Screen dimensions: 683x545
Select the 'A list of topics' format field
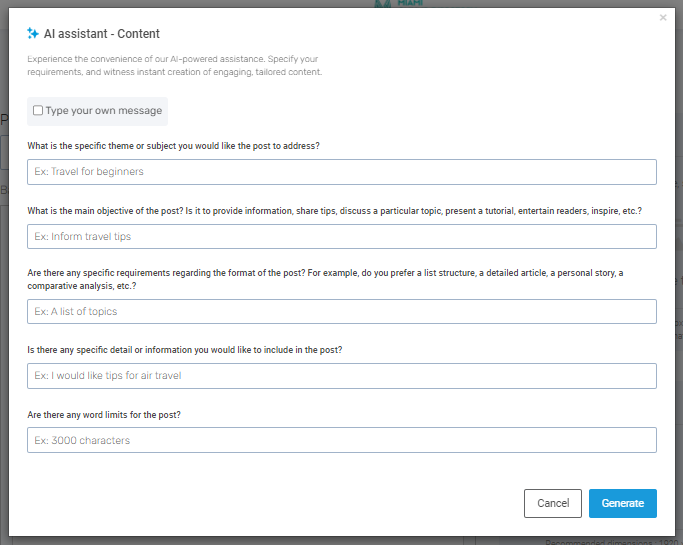coord(342,312)
